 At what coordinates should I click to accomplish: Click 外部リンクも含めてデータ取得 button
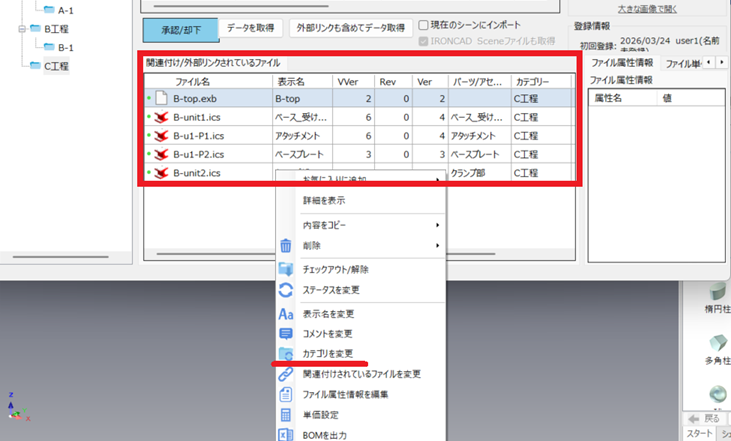[351, 28]
